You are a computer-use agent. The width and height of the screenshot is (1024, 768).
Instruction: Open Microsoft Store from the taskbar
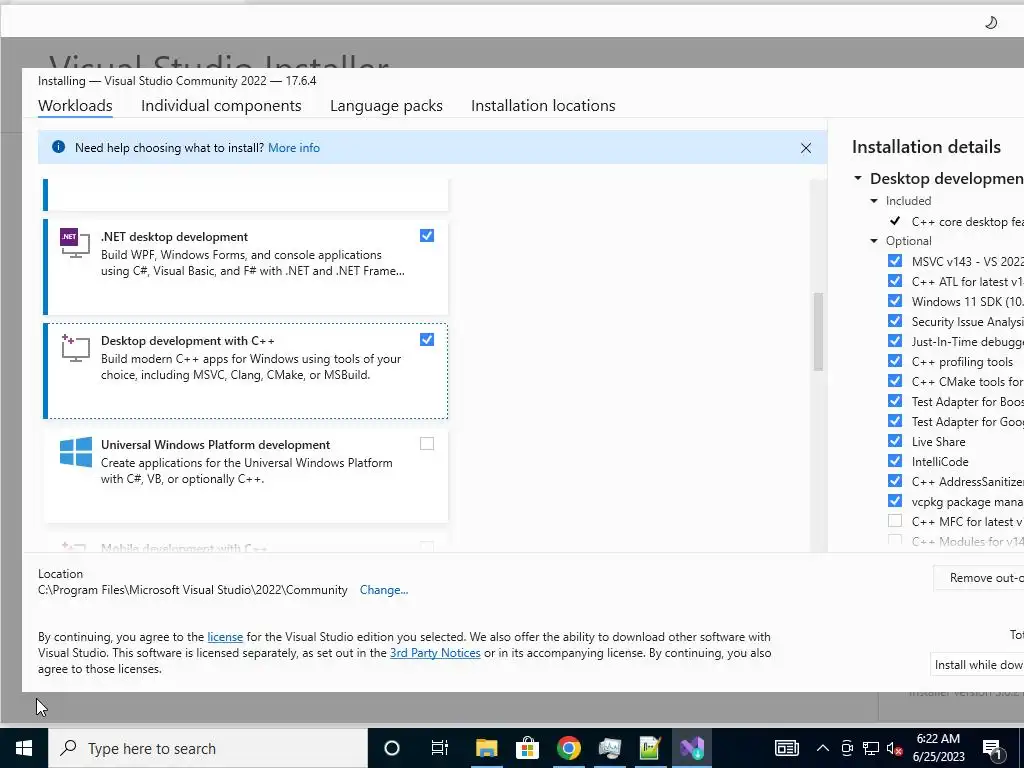(x=527, y=748)
